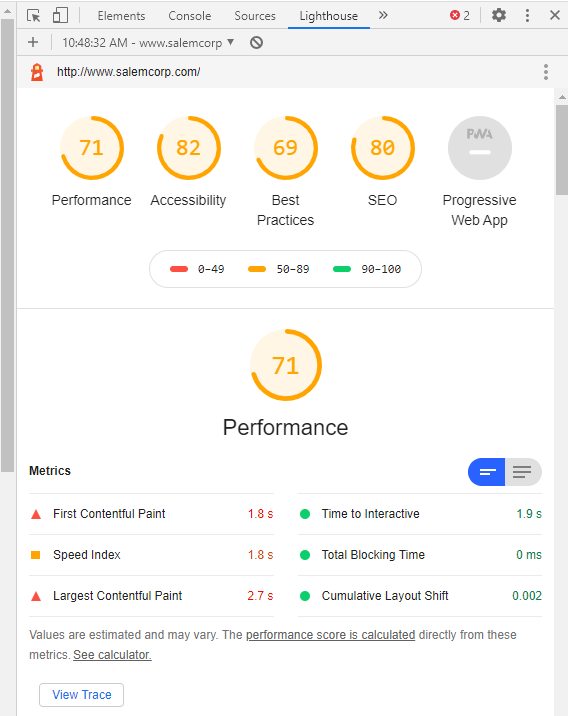Open 'performance score is calculated' link
568x716 pixels.
[x=331, y=635]
